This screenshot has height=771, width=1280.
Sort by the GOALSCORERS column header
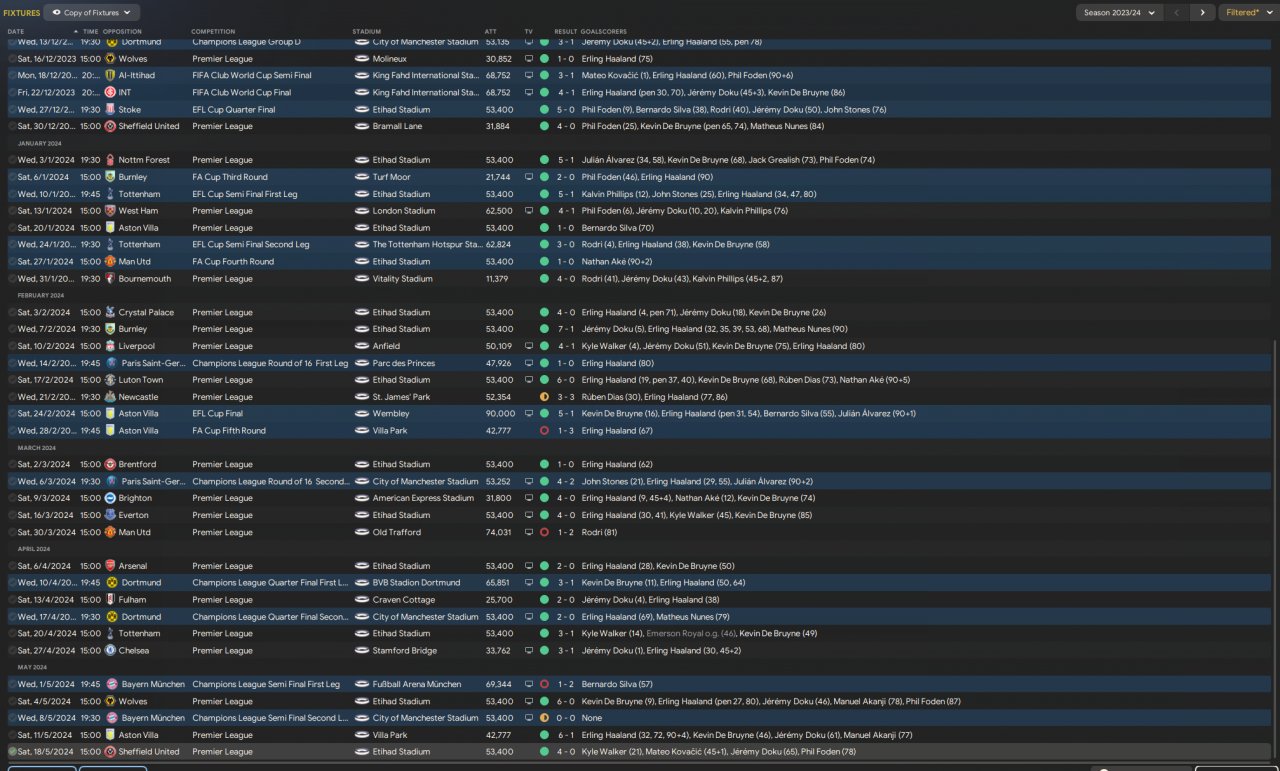coord(603,32)
